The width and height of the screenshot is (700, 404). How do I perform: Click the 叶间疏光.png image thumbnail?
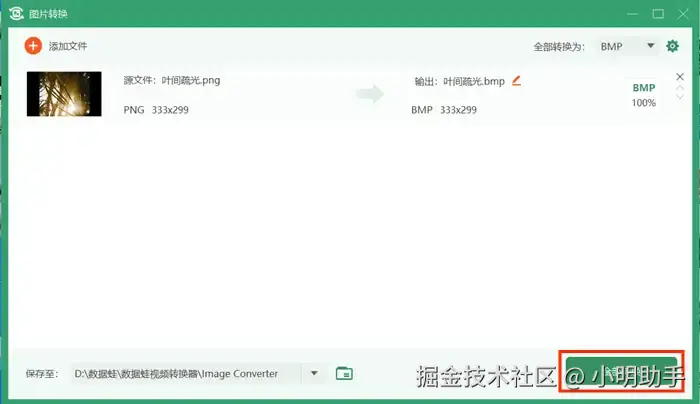(x=64, y=94)
